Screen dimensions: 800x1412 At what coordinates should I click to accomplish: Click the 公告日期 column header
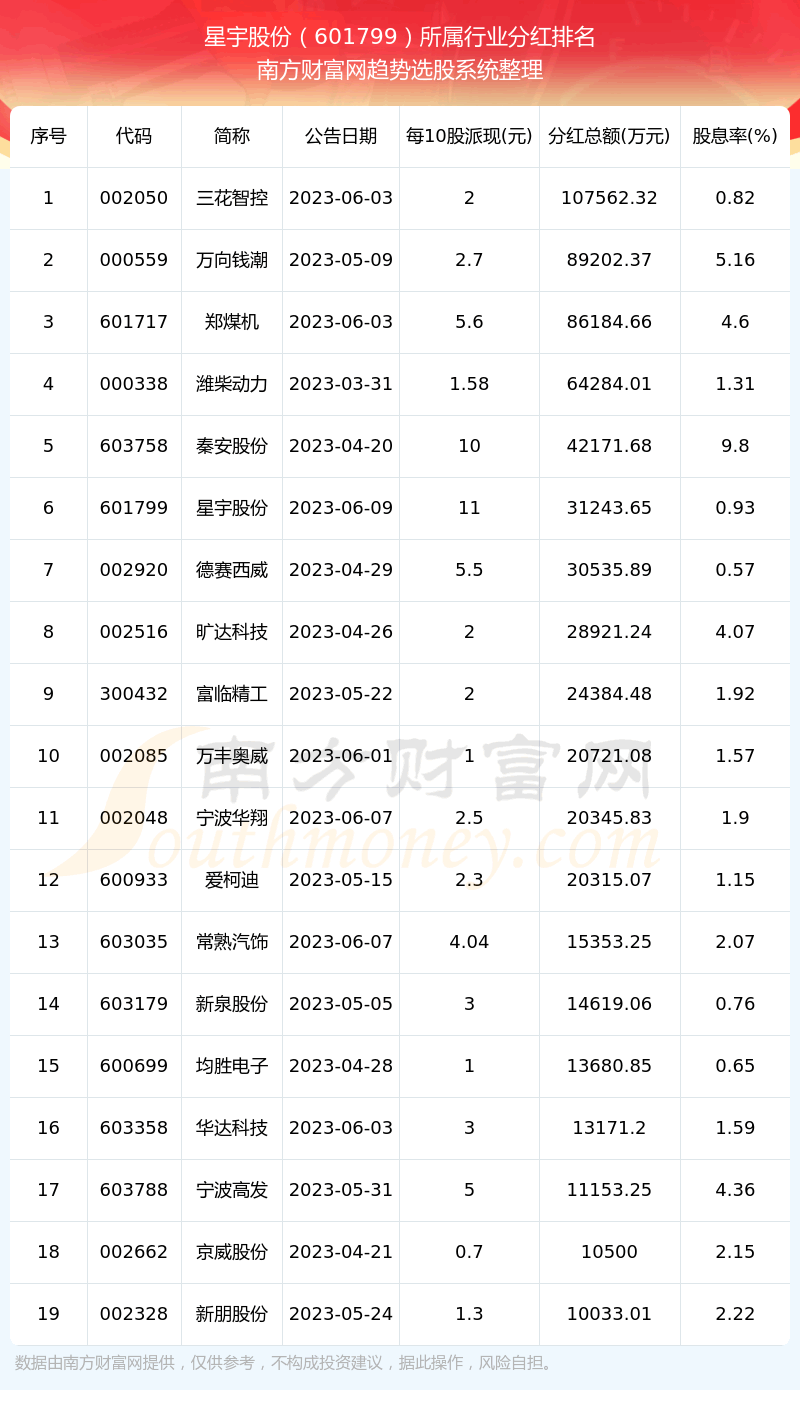point(341,136)
